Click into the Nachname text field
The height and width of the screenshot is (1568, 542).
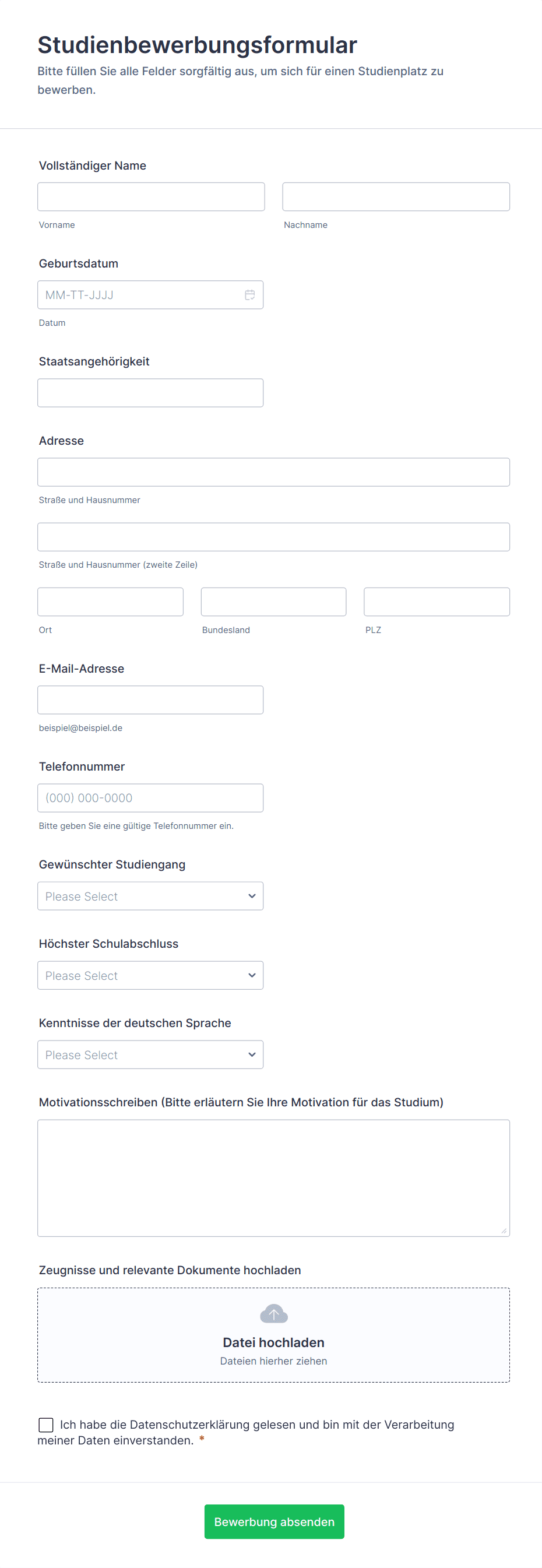(x=396, y=196)
